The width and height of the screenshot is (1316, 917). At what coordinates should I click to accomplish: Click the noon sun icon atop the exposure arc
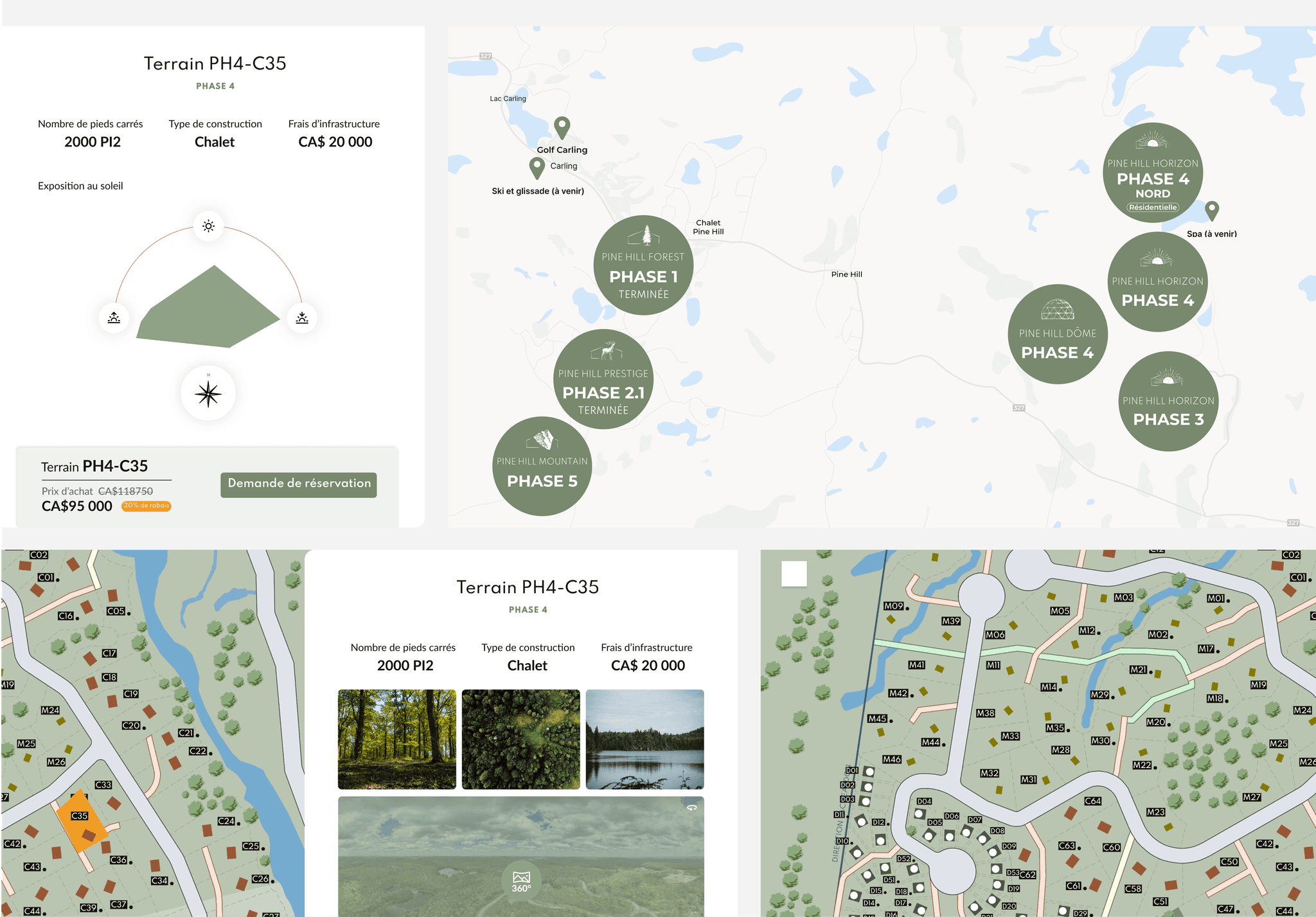208,226
